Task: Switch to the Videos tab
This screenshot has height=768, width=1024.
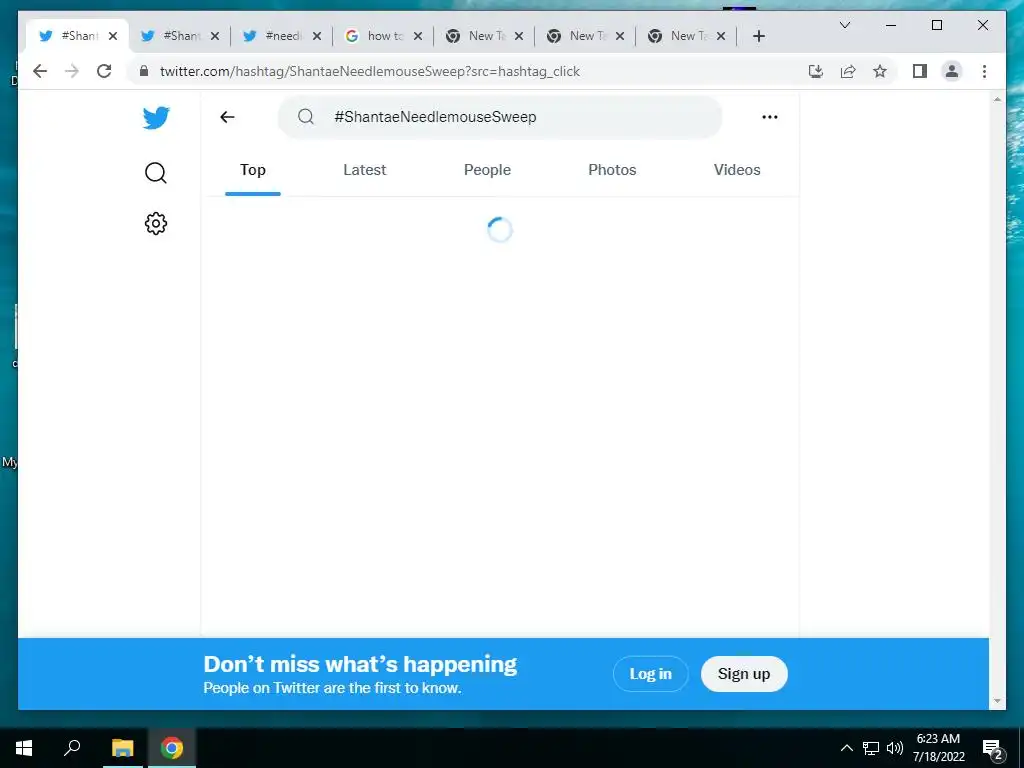Action: point(737,170)
